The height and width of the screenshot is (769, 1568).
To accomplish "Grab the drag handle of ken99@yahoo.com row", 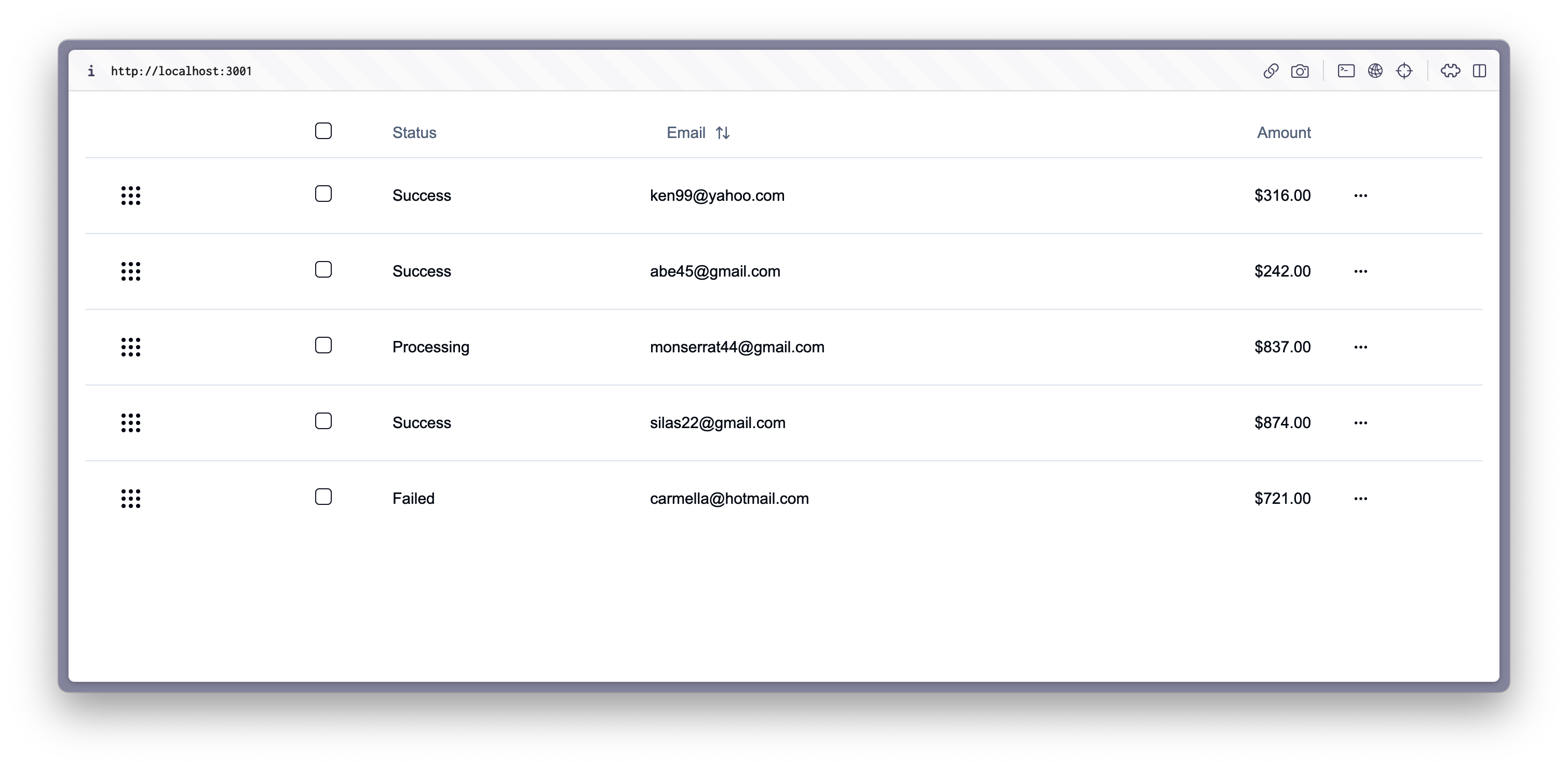I will pos(130,195).
